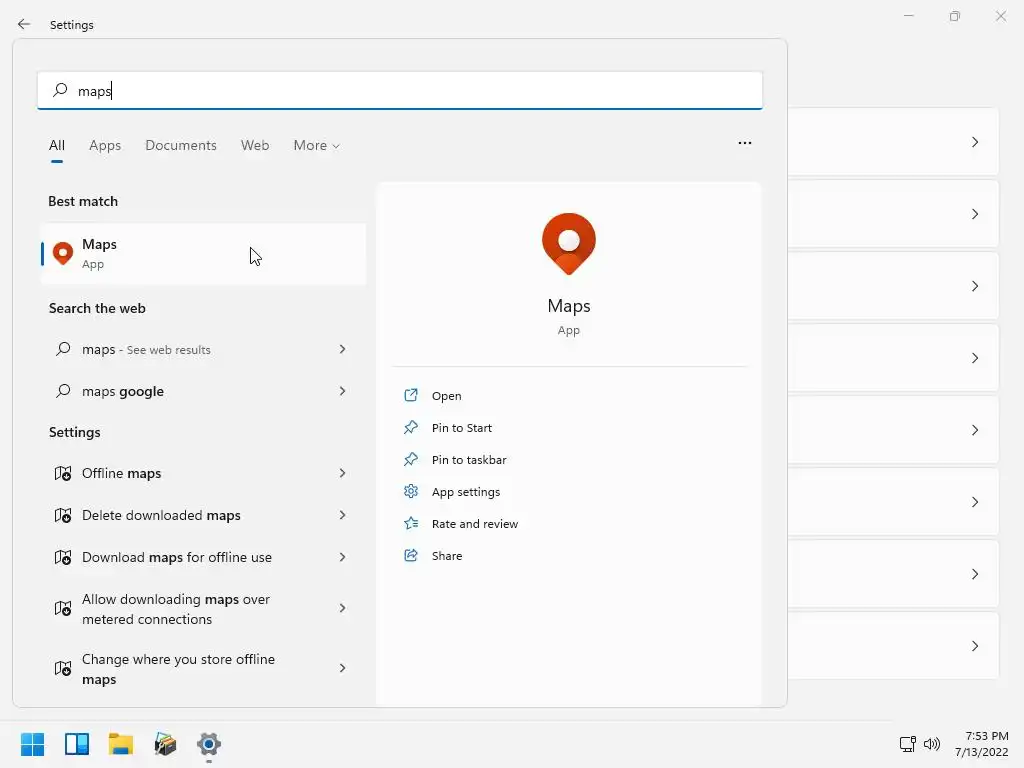
Task: Expand the 'maps google' suggestion chevron
Action: click(342, 391)
